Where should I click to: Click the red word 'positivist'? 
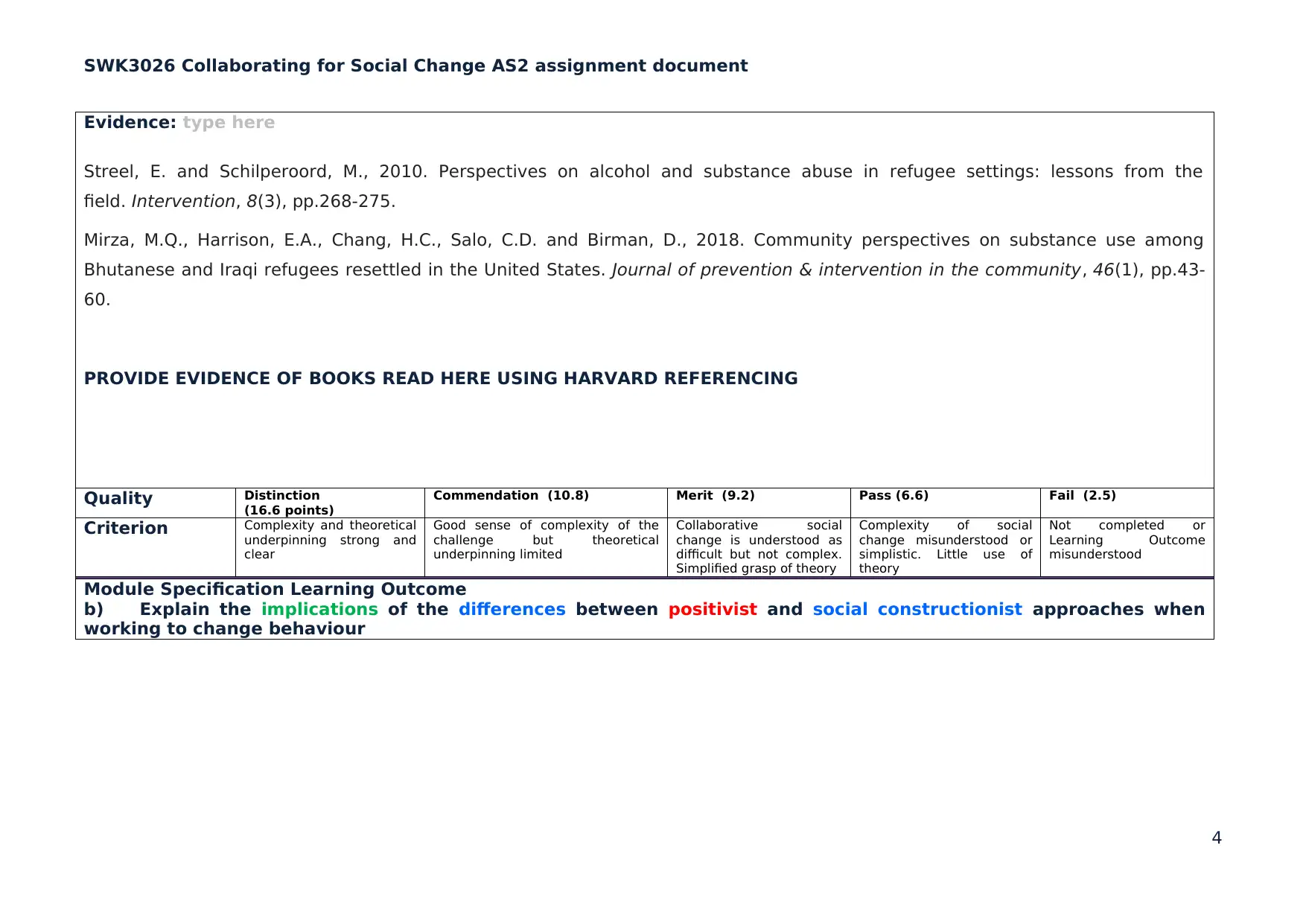713,609
